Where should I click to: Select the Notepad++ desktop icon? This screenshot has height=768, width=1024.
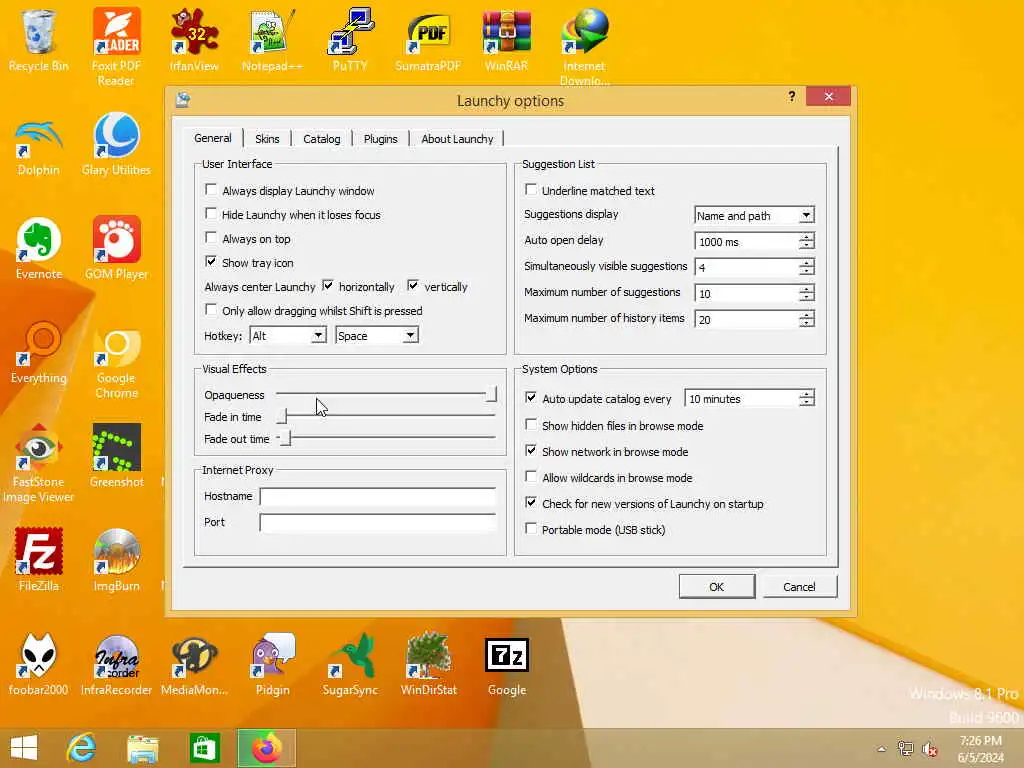tap(272, 39)
